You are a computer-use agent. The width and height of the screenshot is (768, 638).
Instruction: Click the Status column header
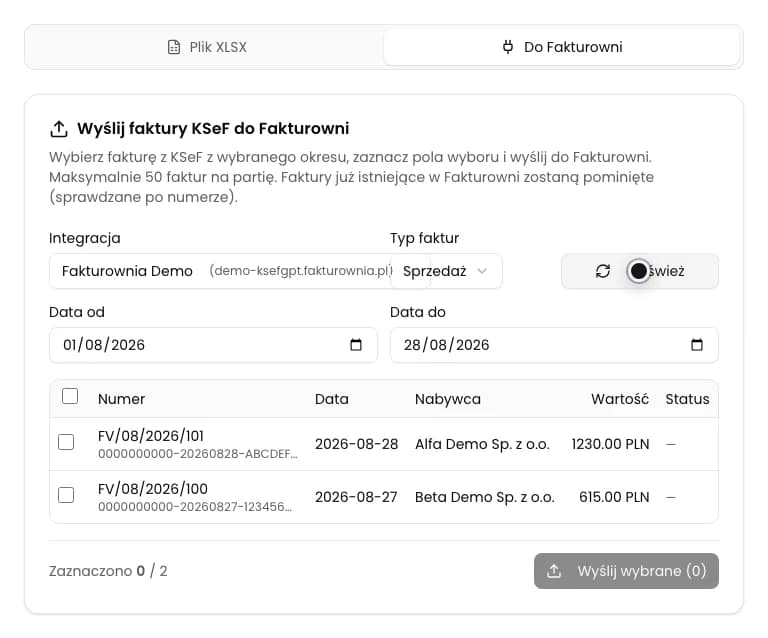coord(687,399)
